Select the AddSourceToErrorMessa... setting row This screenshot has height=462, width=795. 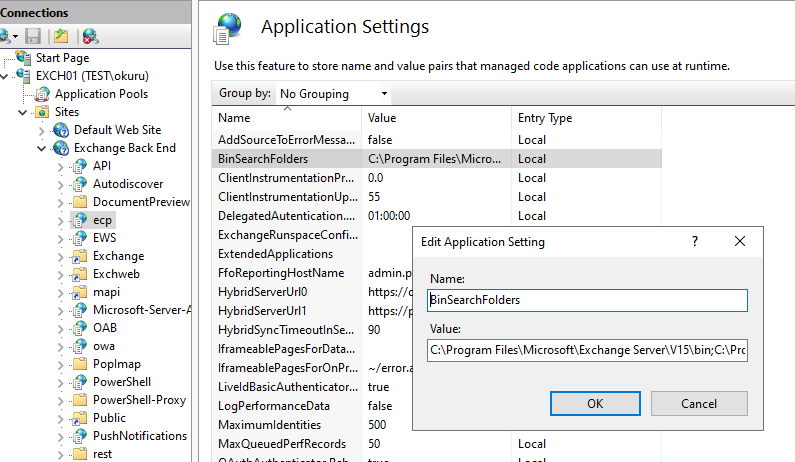(437, 139)
